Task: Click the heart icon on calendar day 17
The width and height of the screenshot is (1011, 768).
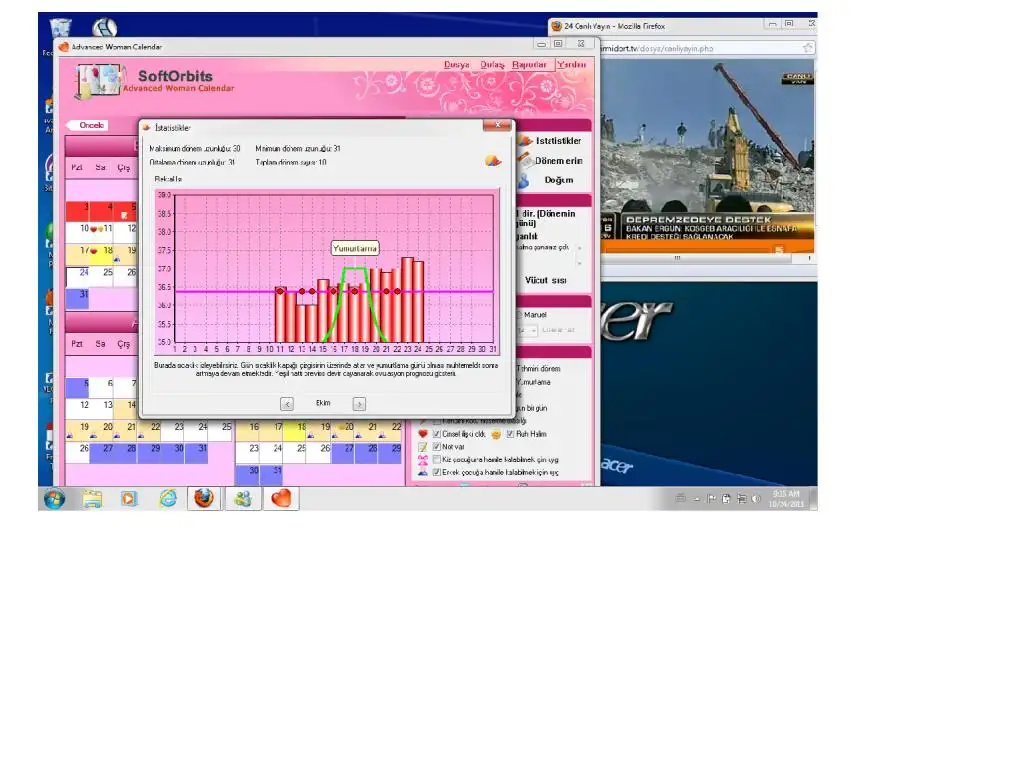Action: pyautogui.click(x=93, y=251)
